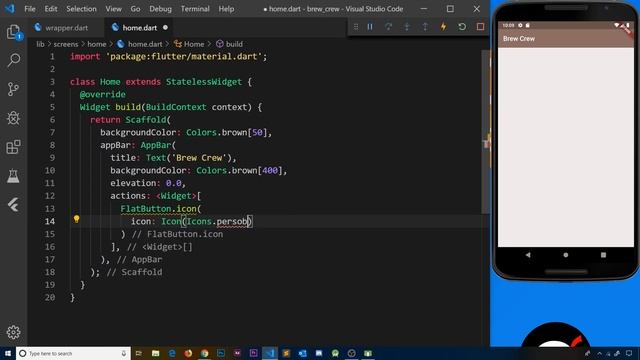Click the 'Icons.persob' text on line 14

click(217, 221)
